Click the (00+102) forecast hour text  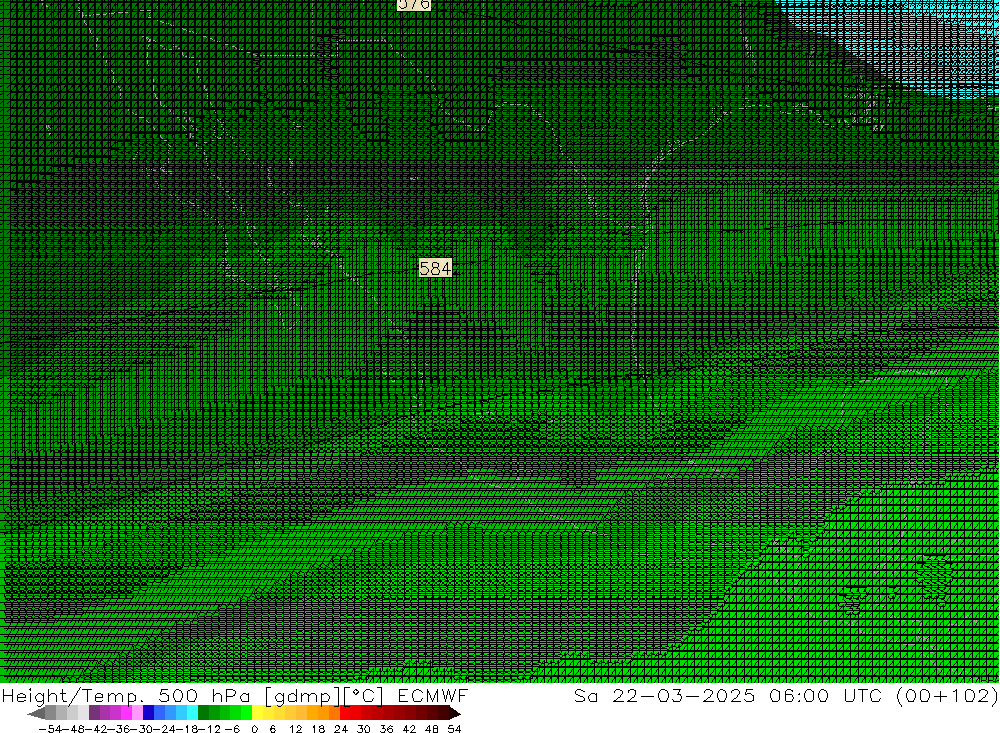[x=947, y=695]
